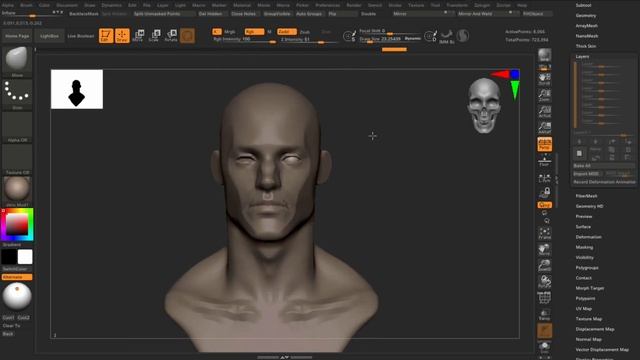640x360 pixels.
Task: Pick a color in the color picker
Action: (17, 224)
